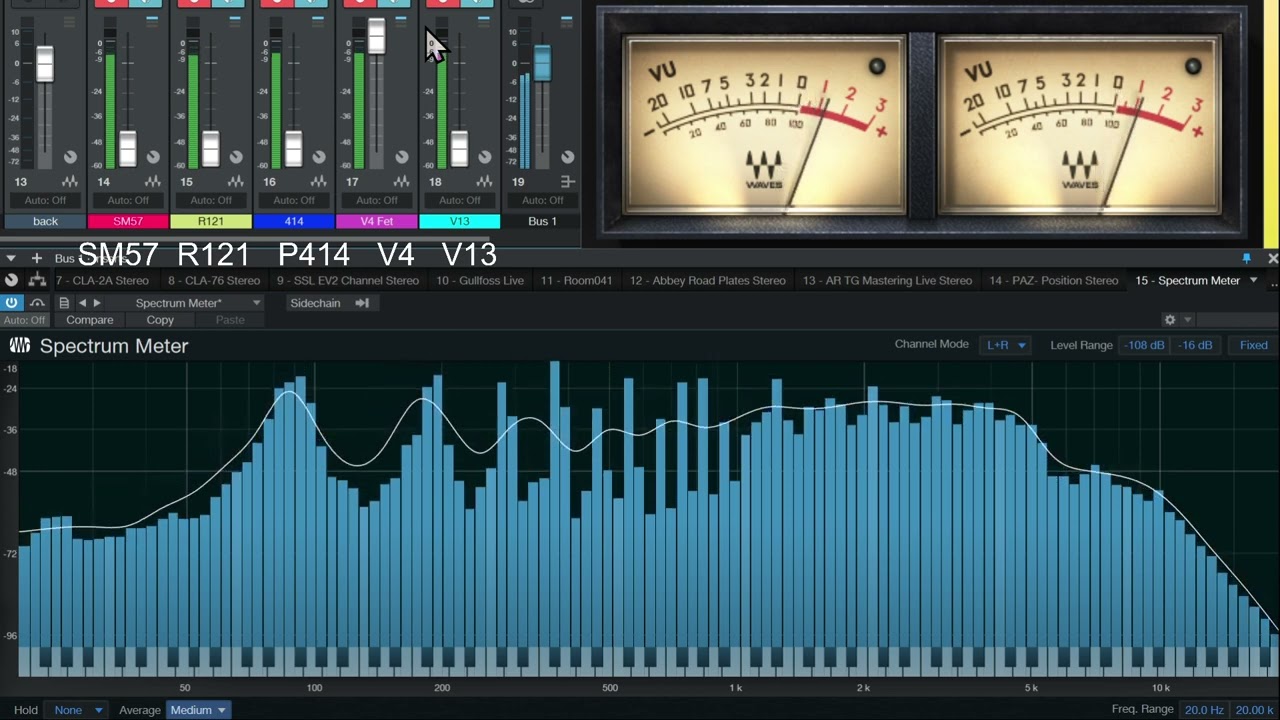The height and width of the screenshot is (720, 1280).
Task: Toggle the Fixed level range button
Action: [1253, 345]
